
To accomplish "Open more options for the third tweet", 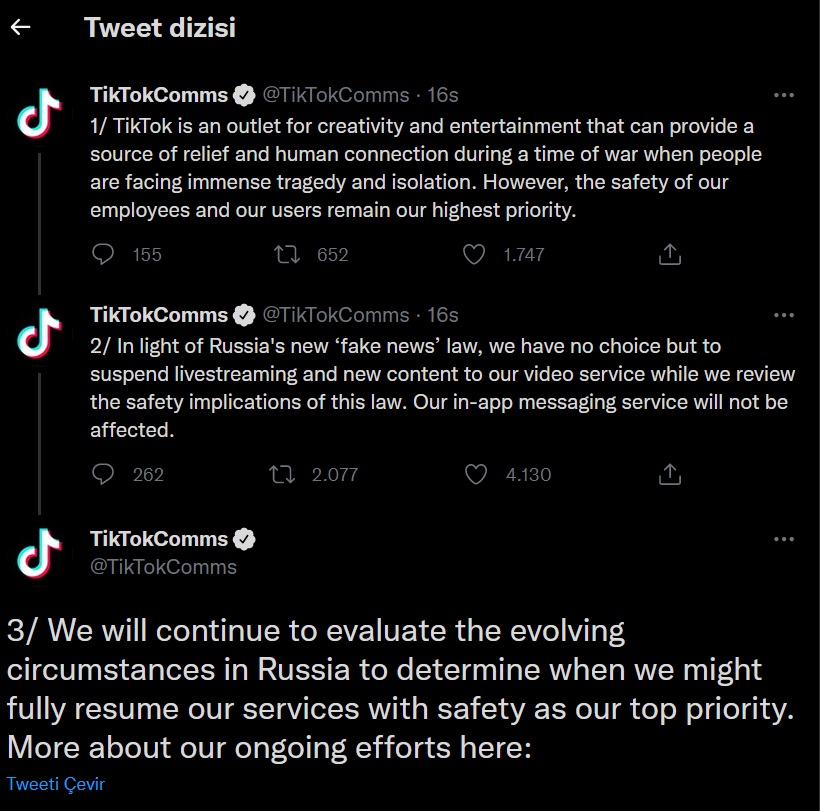I will pyautogui.click(x=783, y=539).
